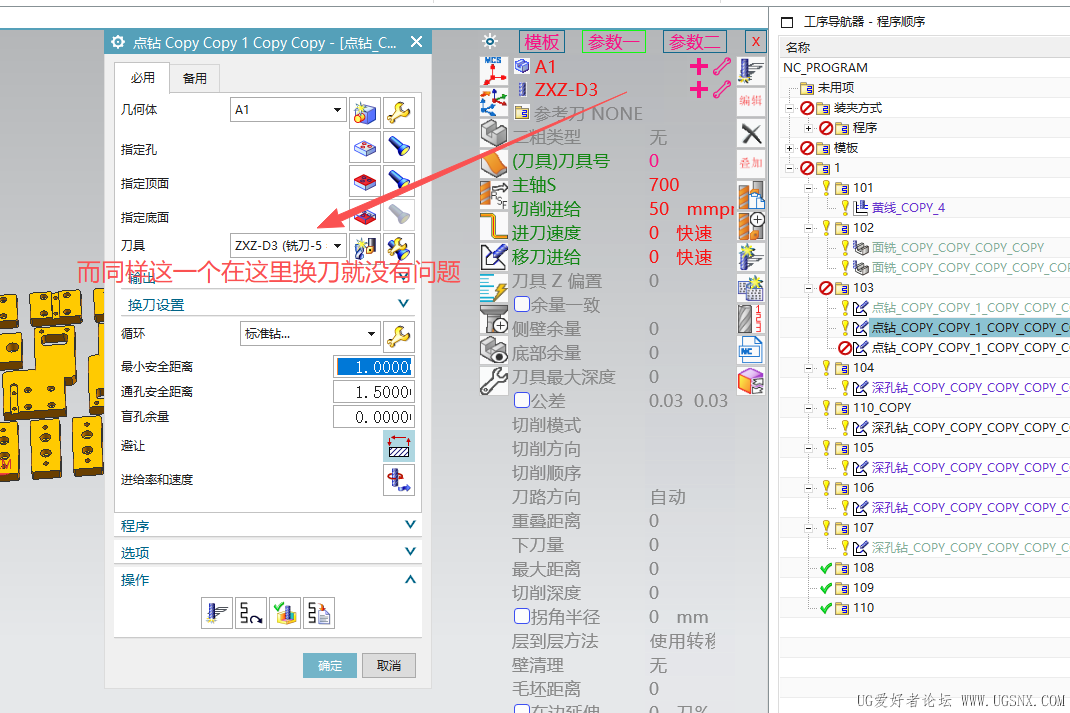Open the 进给率和速度 feeds and speeds icon
The image size is (1070, 713).
[399, 480]
